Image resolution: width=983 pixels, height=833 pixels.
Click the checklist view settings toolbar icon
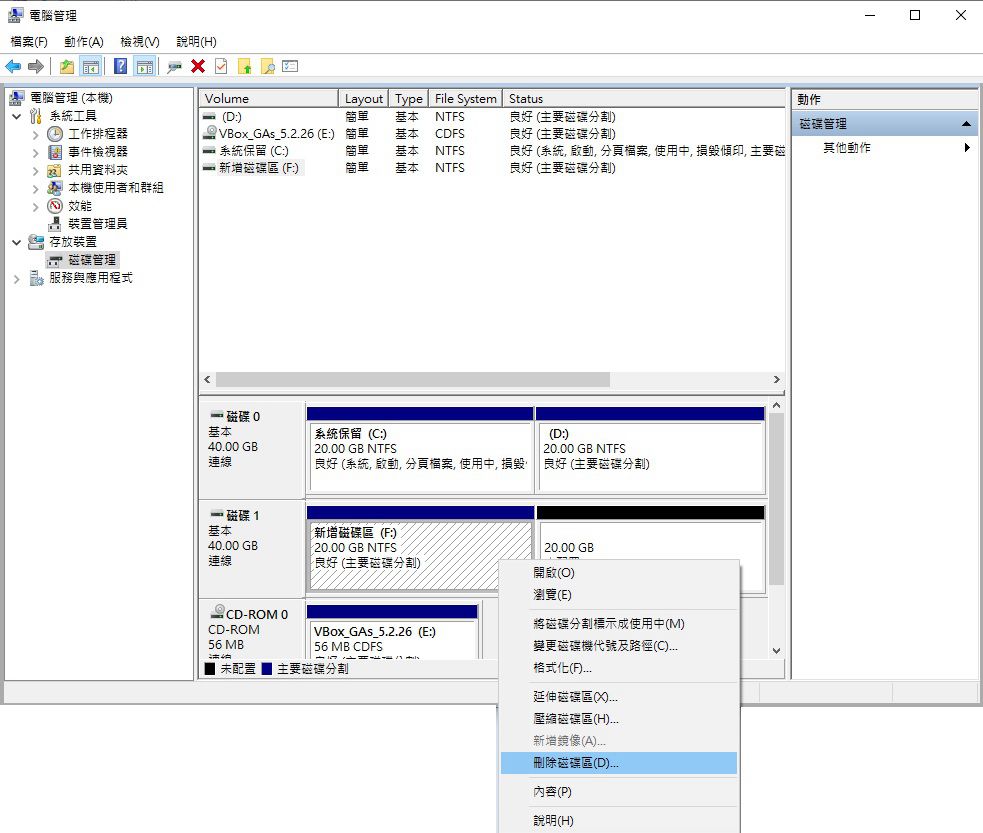[290, 66]
